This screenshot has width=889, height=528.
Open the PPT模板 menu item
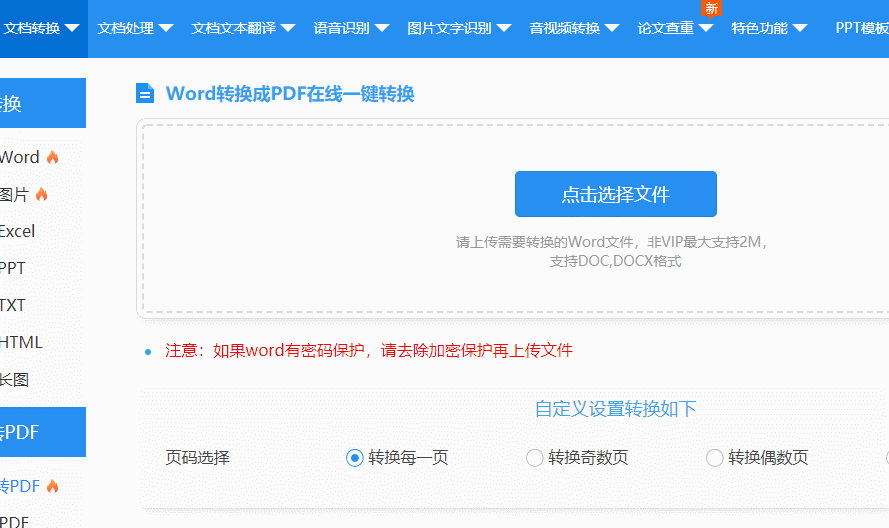click(862, 28)
